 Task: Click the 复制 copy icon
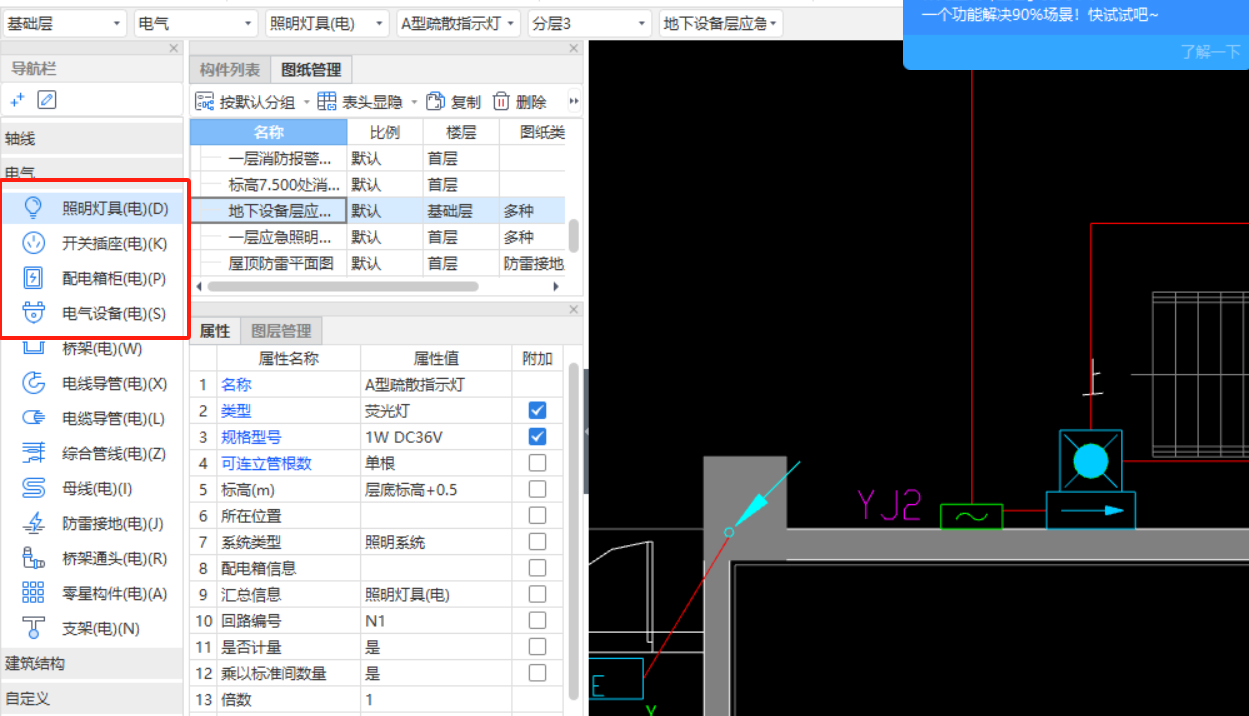435,101
